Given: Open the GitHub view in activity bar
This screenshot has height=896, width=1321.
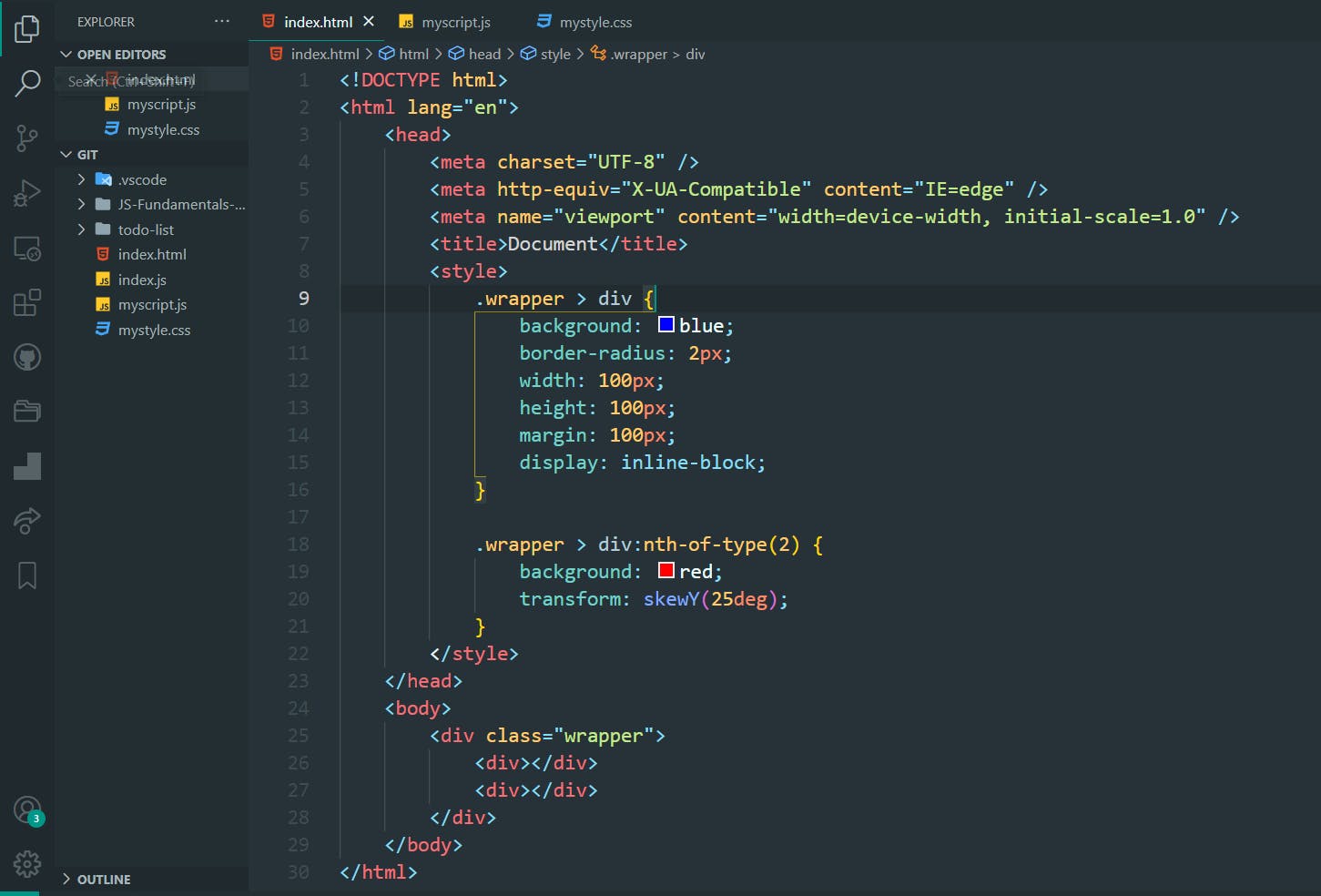Looking at the screenshot, I should pyautogui.click(x=27, y=357).
